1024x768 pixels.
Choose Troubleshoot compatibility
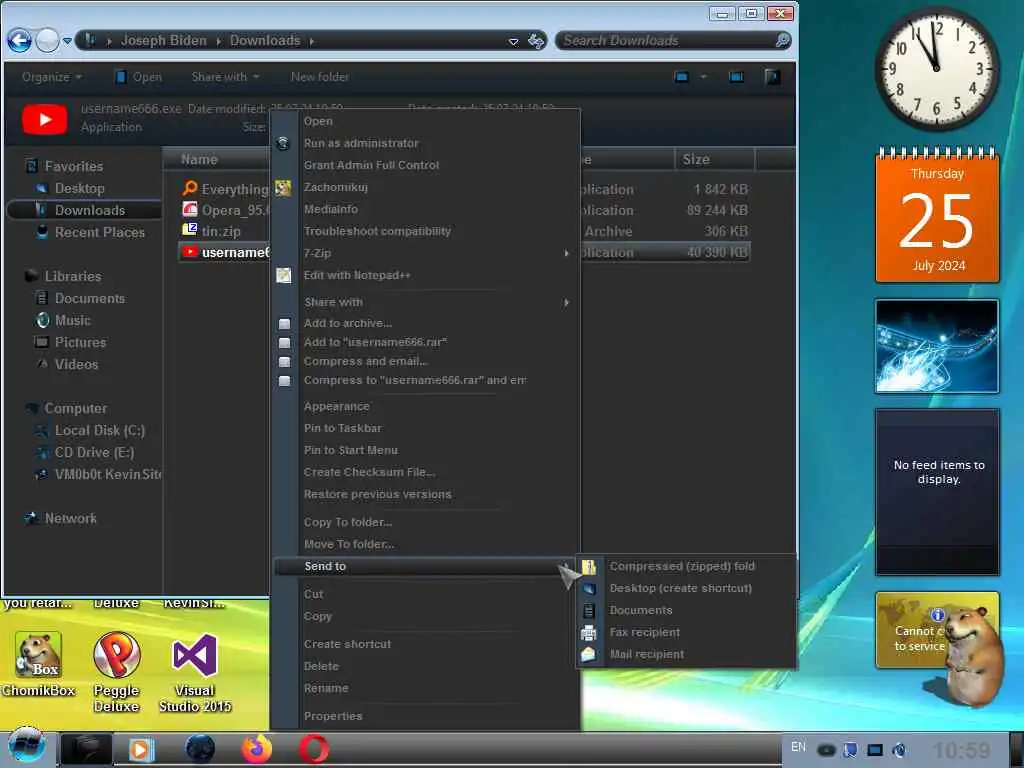click(x=377, y=231)
